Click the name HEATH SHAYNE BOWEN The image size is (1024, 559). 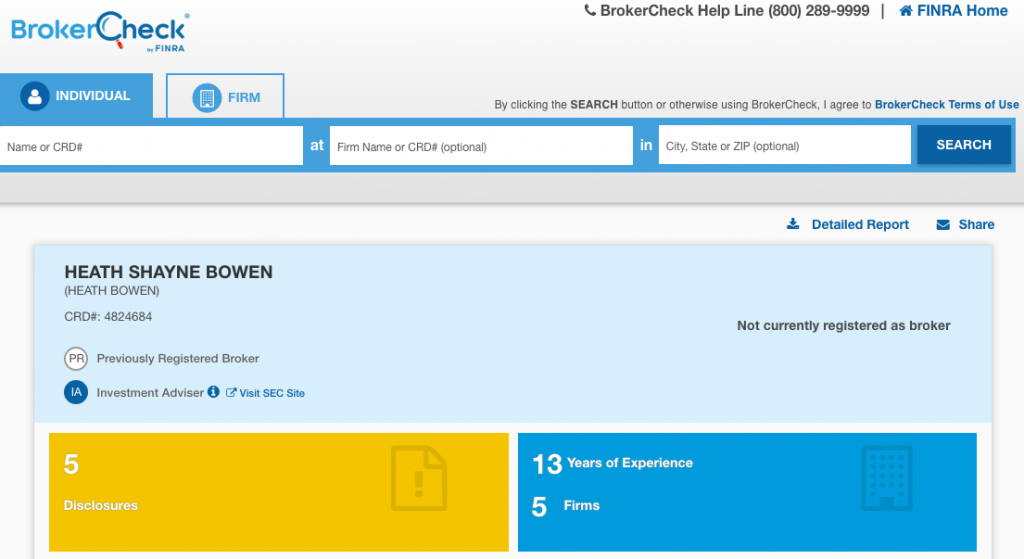pos(168,272)
